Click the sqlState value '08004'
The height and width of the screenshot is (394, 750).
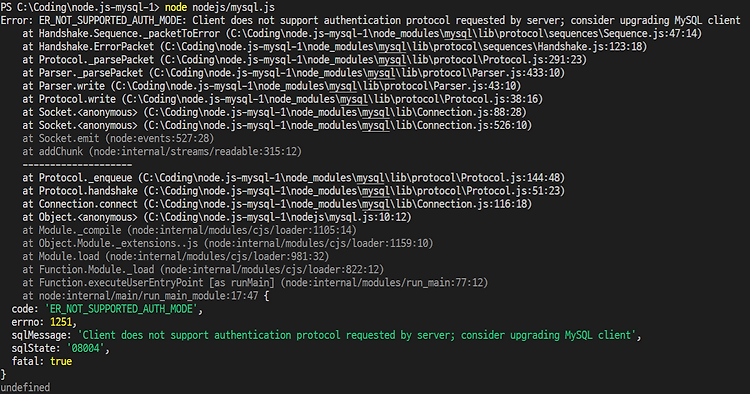click(x=86, y=348)
